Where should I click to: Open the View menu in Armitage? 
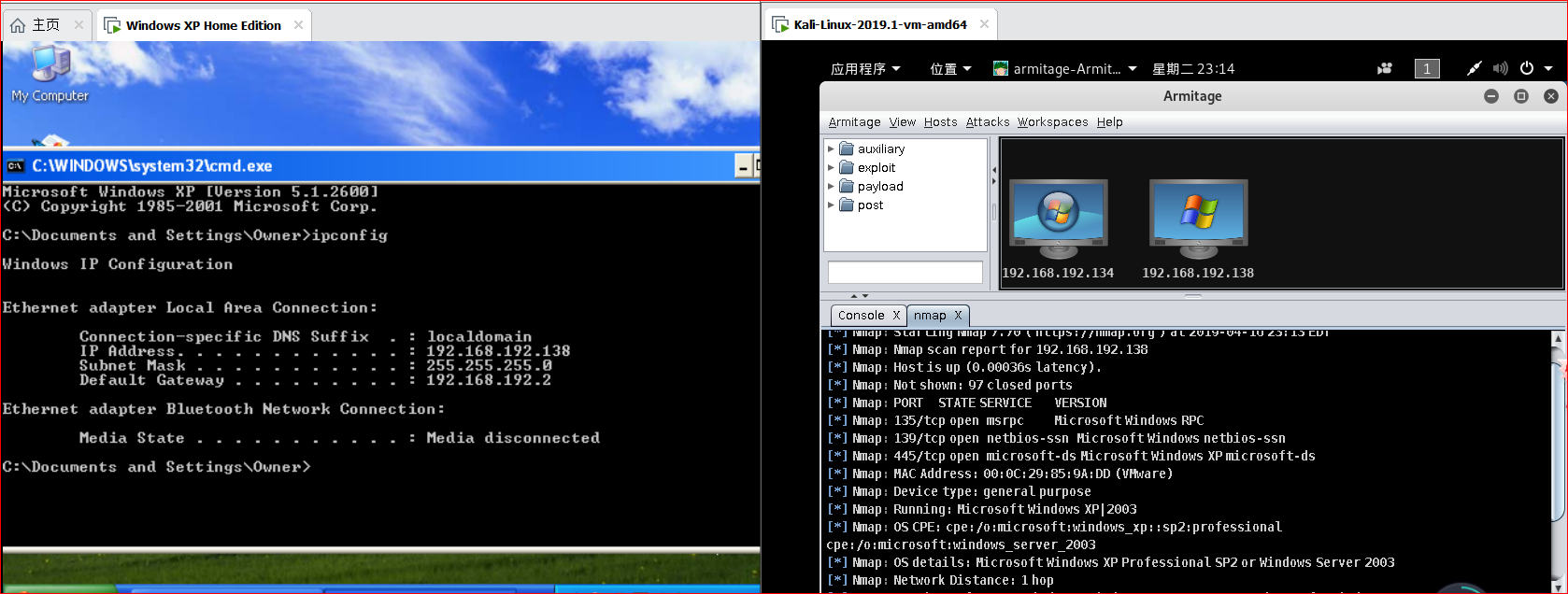(903, 122)
